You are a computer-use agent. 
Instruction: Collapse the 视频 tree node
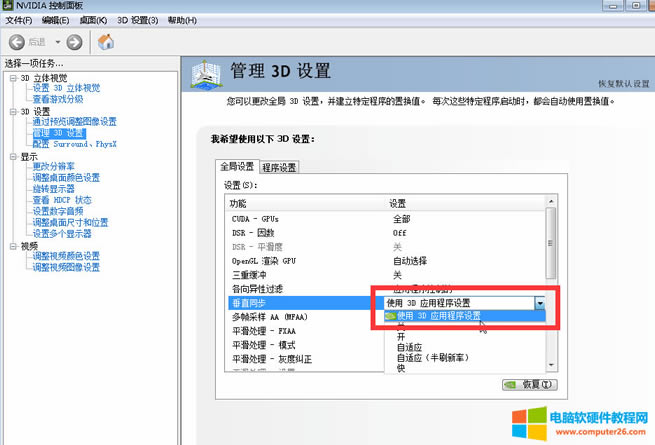(x=13, y=245)
